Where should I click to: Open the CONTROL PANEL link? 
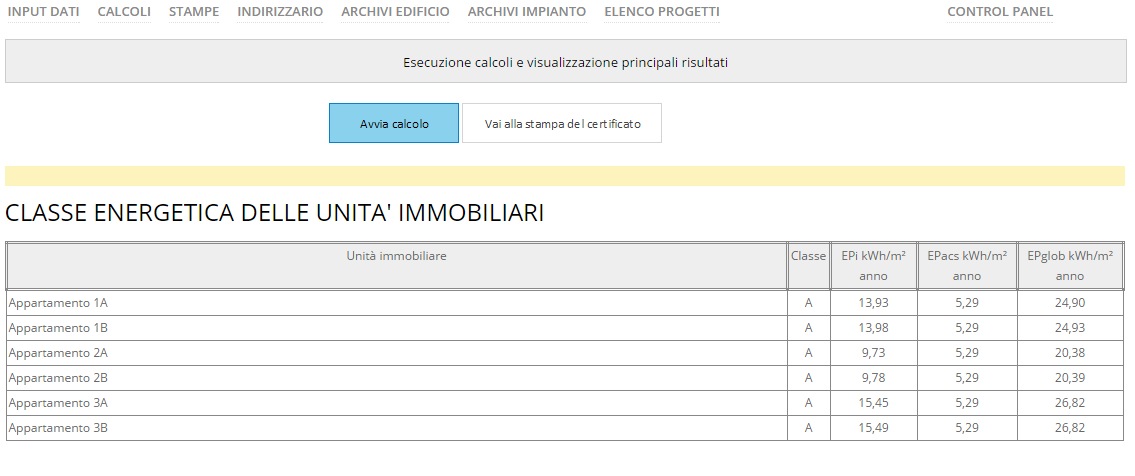tap(1000, 12)
